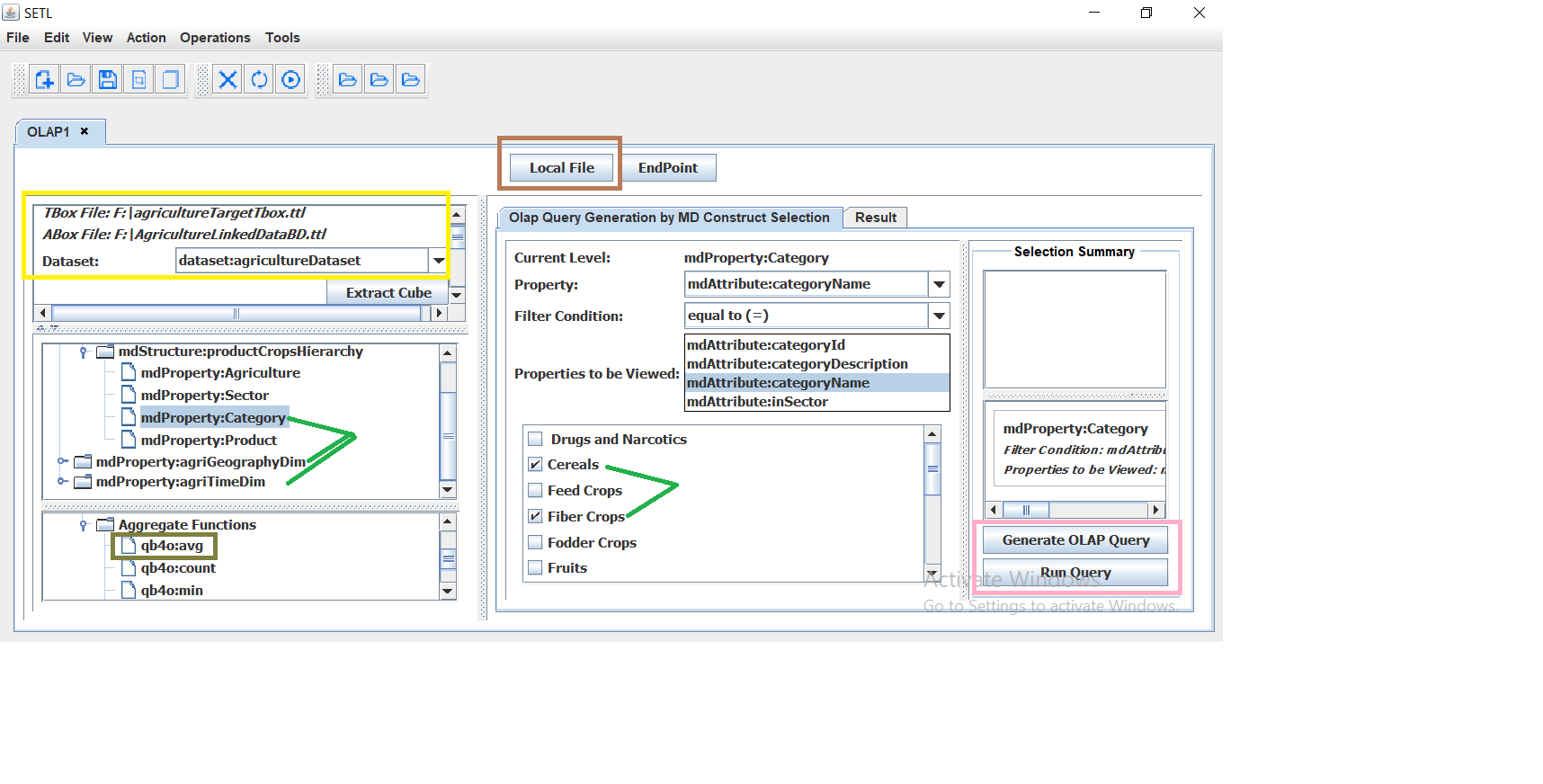The height and width of the screenshot is (784, 1543).
Task: Uncheck the Cereals checkbox
Action: (x=535, y=465)
